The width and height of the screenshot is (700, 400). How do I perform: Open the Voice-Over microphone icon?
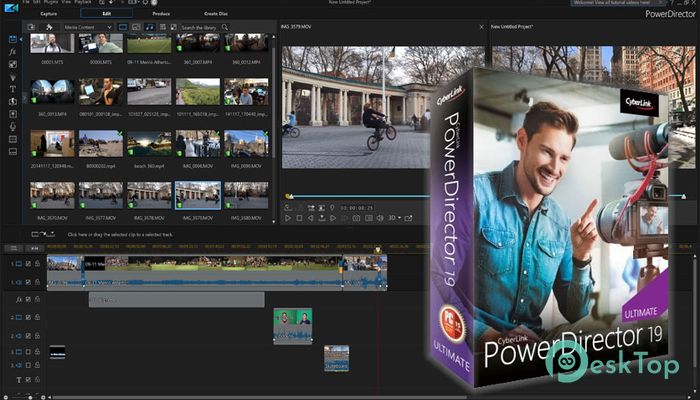coord(12,127)
